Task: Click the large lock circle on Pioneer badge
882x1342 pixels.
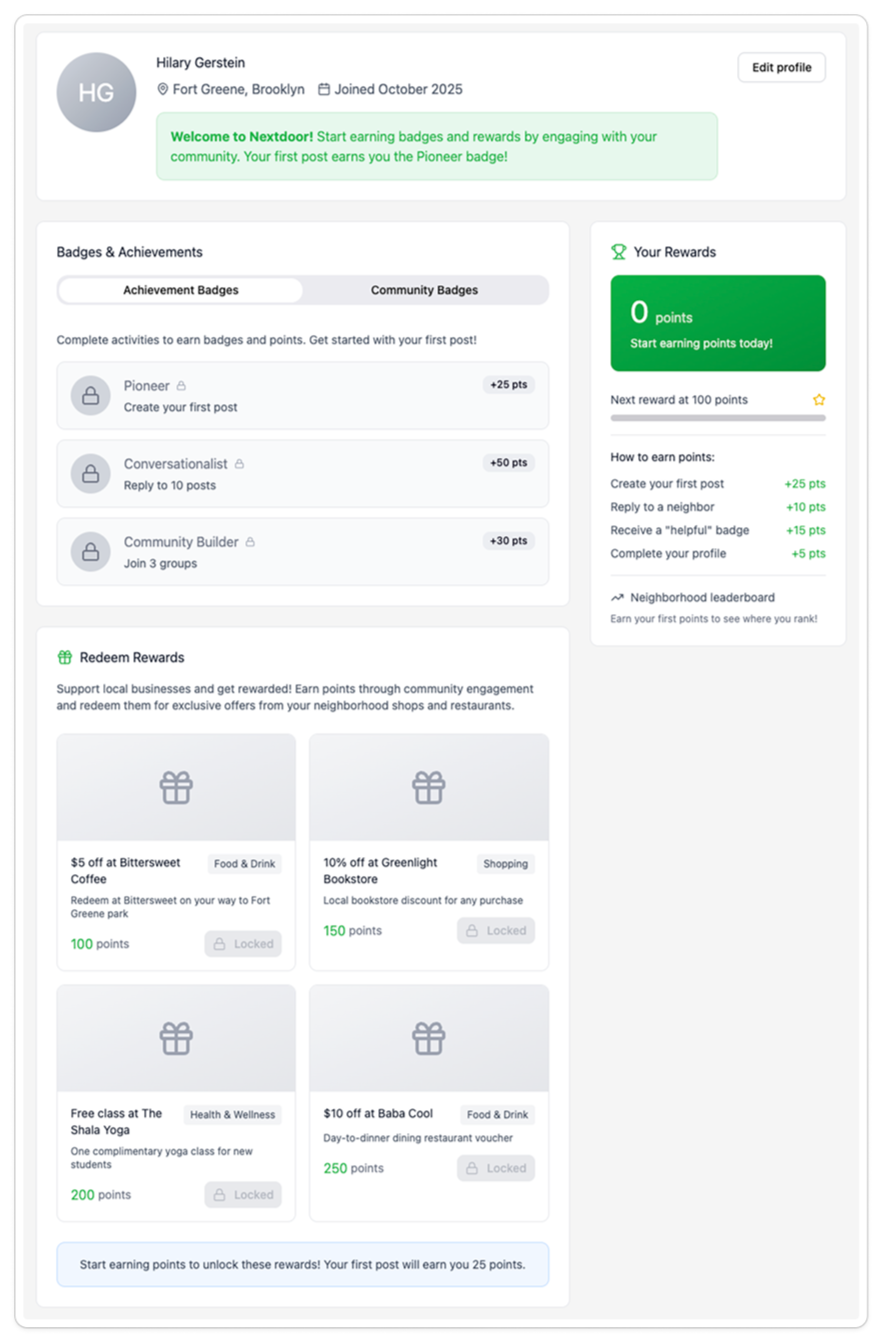Action: pyautogui.click(x=91, y=396)
